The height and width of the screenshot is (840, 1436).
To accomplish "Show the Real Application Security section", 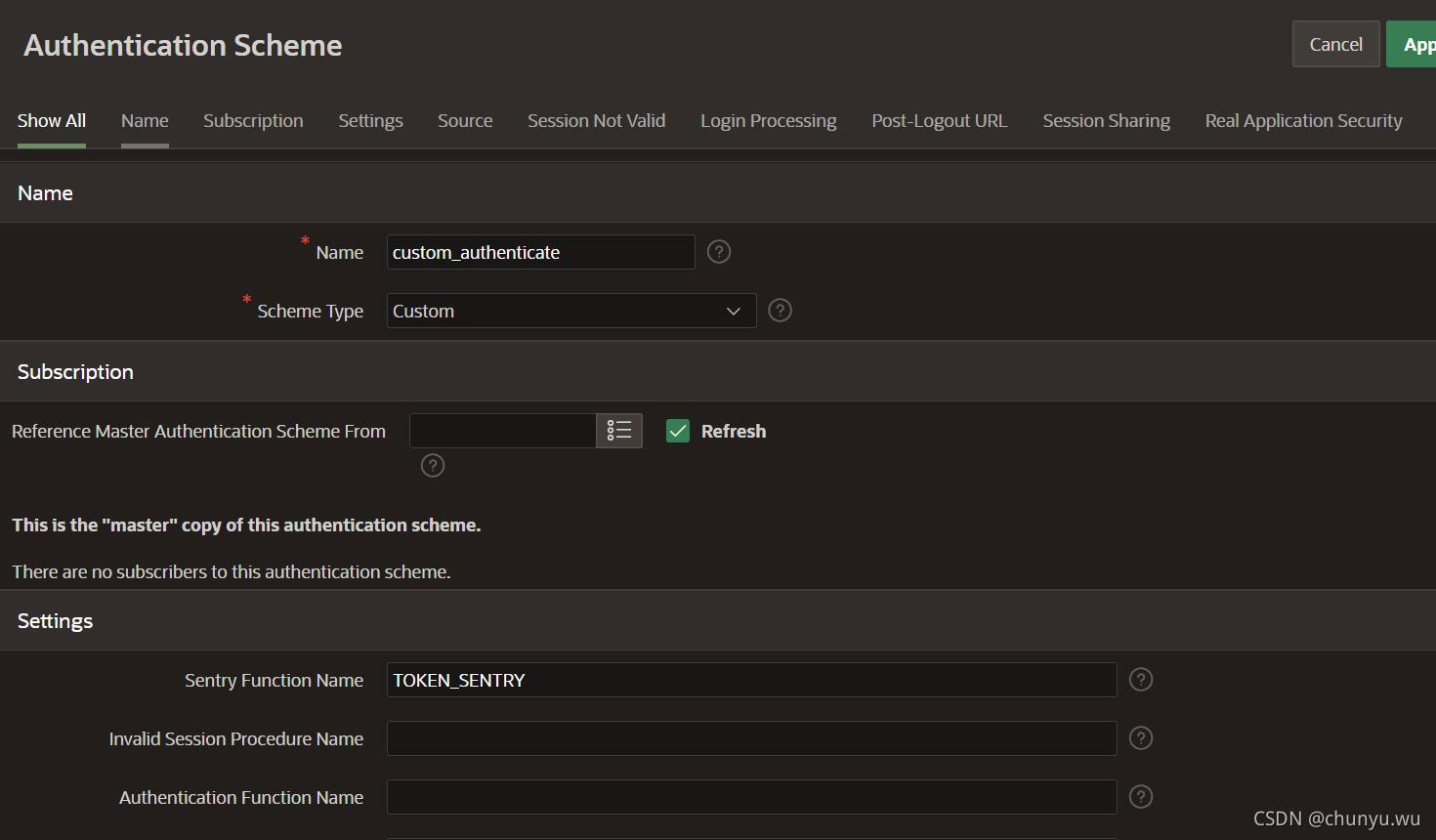I will point(1303,120).
